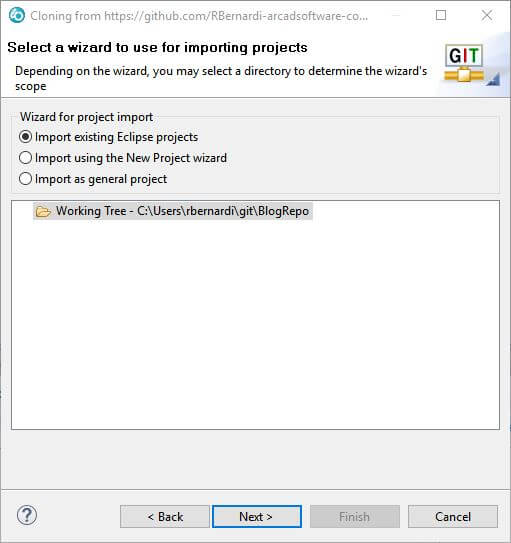The image size is (511, 543).
Task: Click the greyed-out Finish button
Action: (x=355, y=517)
